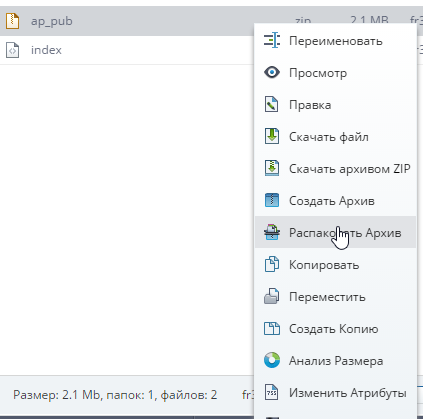
Task: Click the Правка edit pencil icon
Action: pos(272,104)
